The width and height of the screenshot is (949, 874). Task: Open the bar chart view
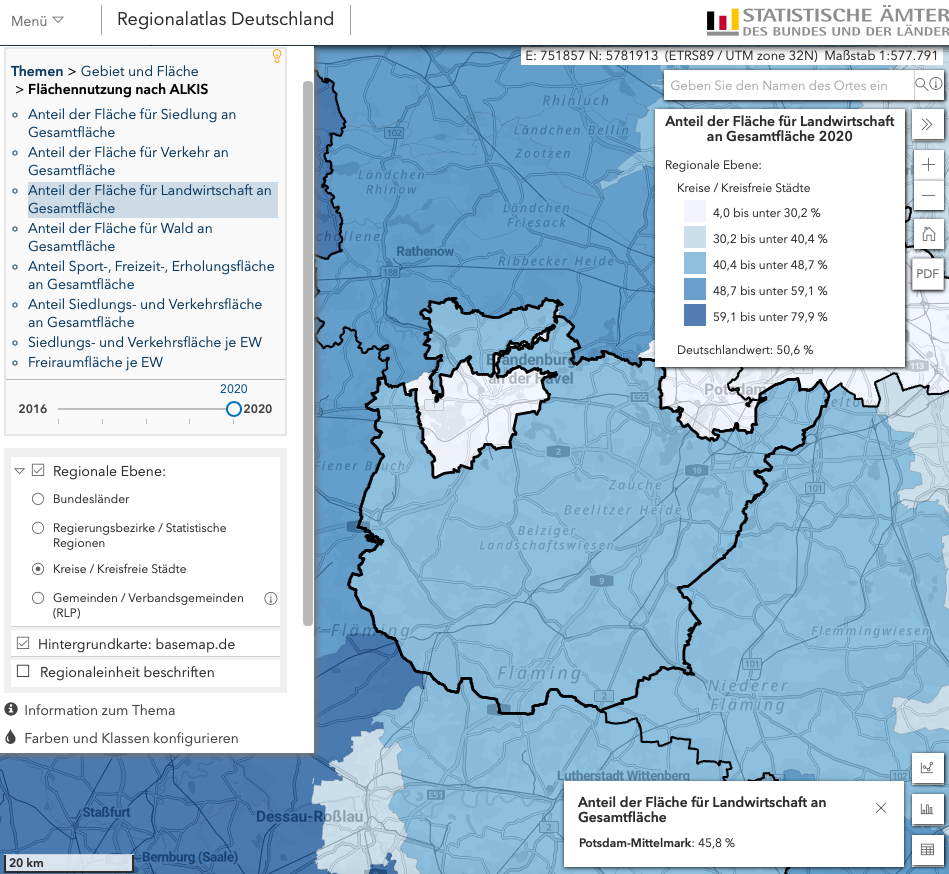(928, 807)
